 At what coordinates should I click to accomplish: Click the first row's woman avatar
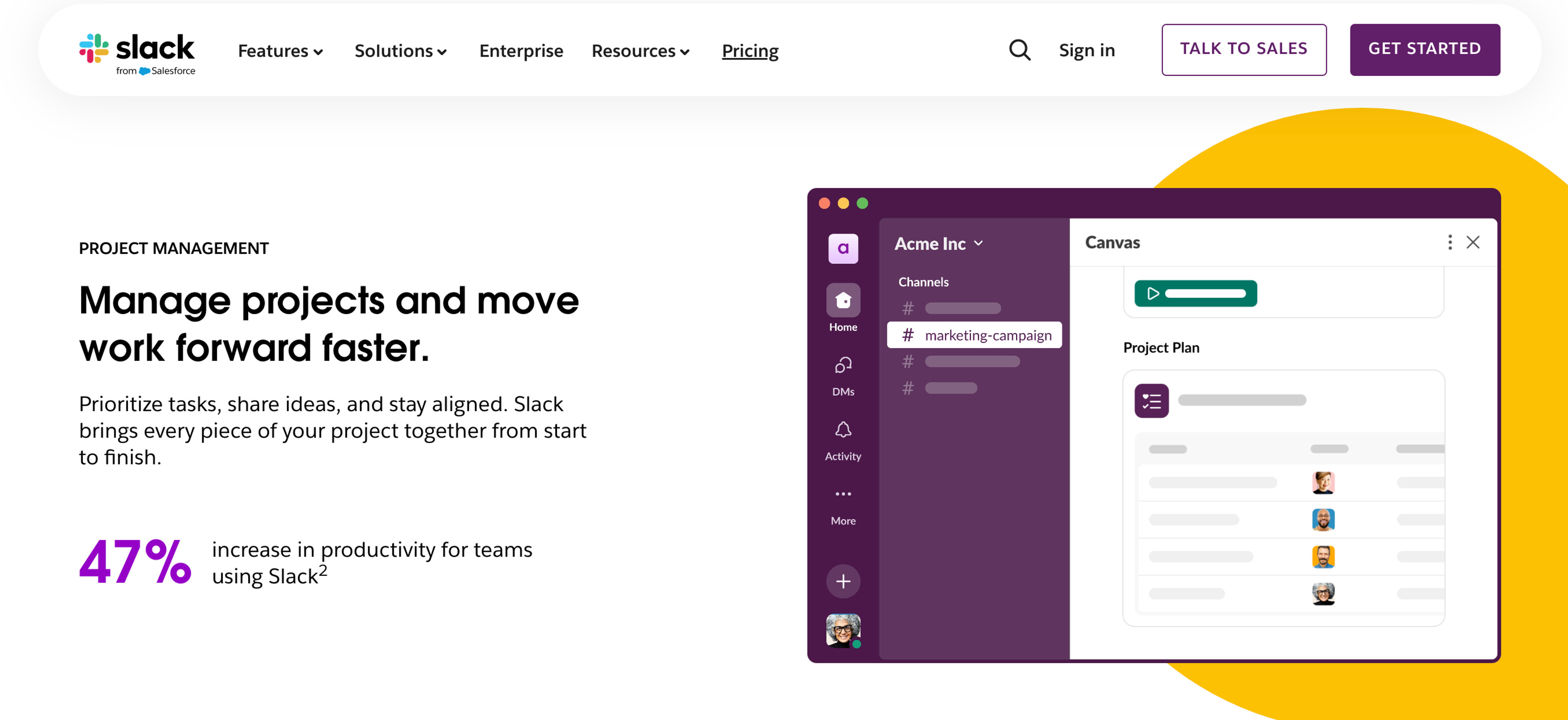click(x=1323, y=482)
